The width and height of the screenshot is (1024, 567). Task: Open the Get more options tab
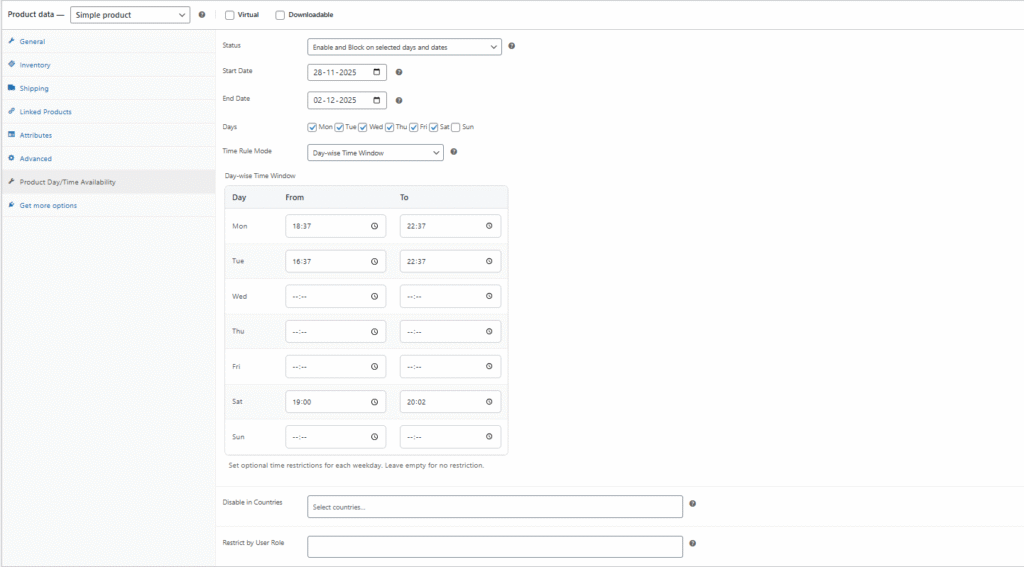[108, 206]
